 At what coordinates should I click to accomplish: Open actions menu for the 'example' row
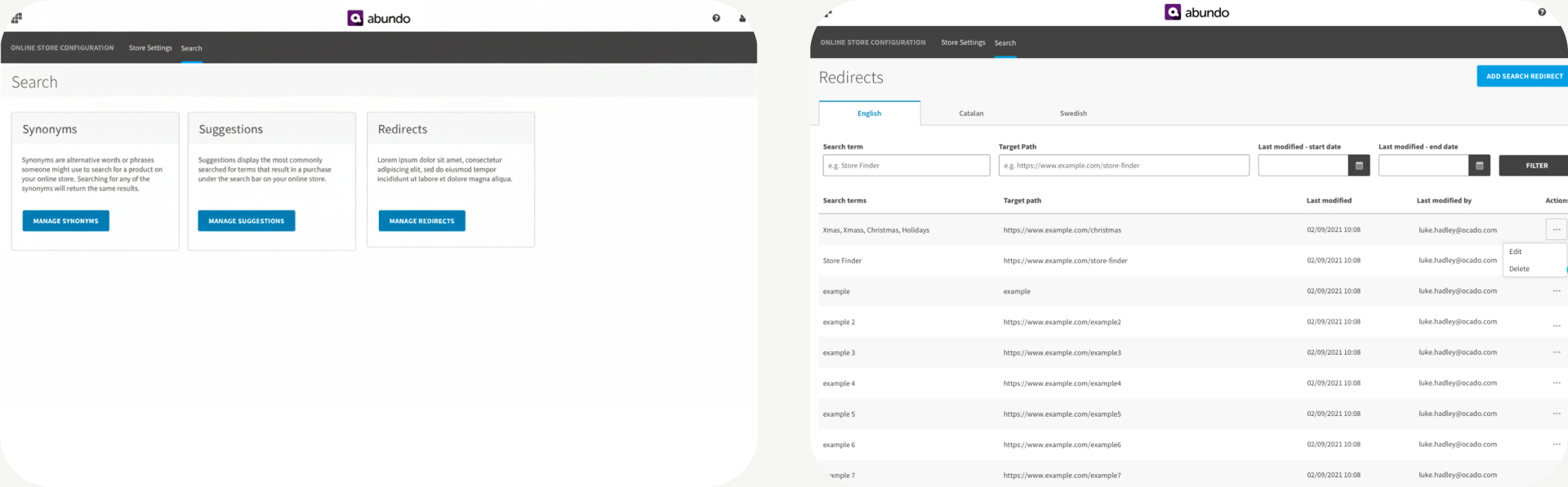[1557, 291]
